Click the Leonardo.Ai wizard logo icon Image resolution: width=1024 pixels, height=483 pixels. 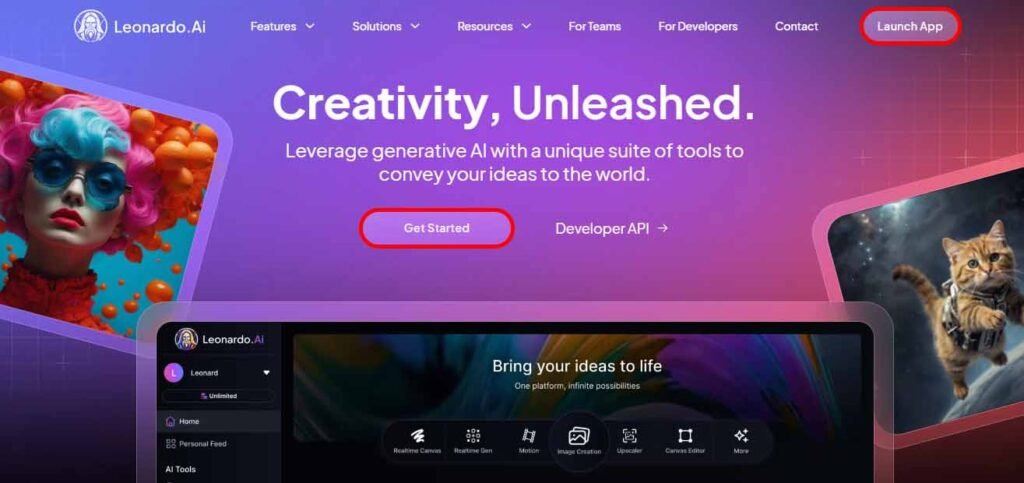[90, 26]
